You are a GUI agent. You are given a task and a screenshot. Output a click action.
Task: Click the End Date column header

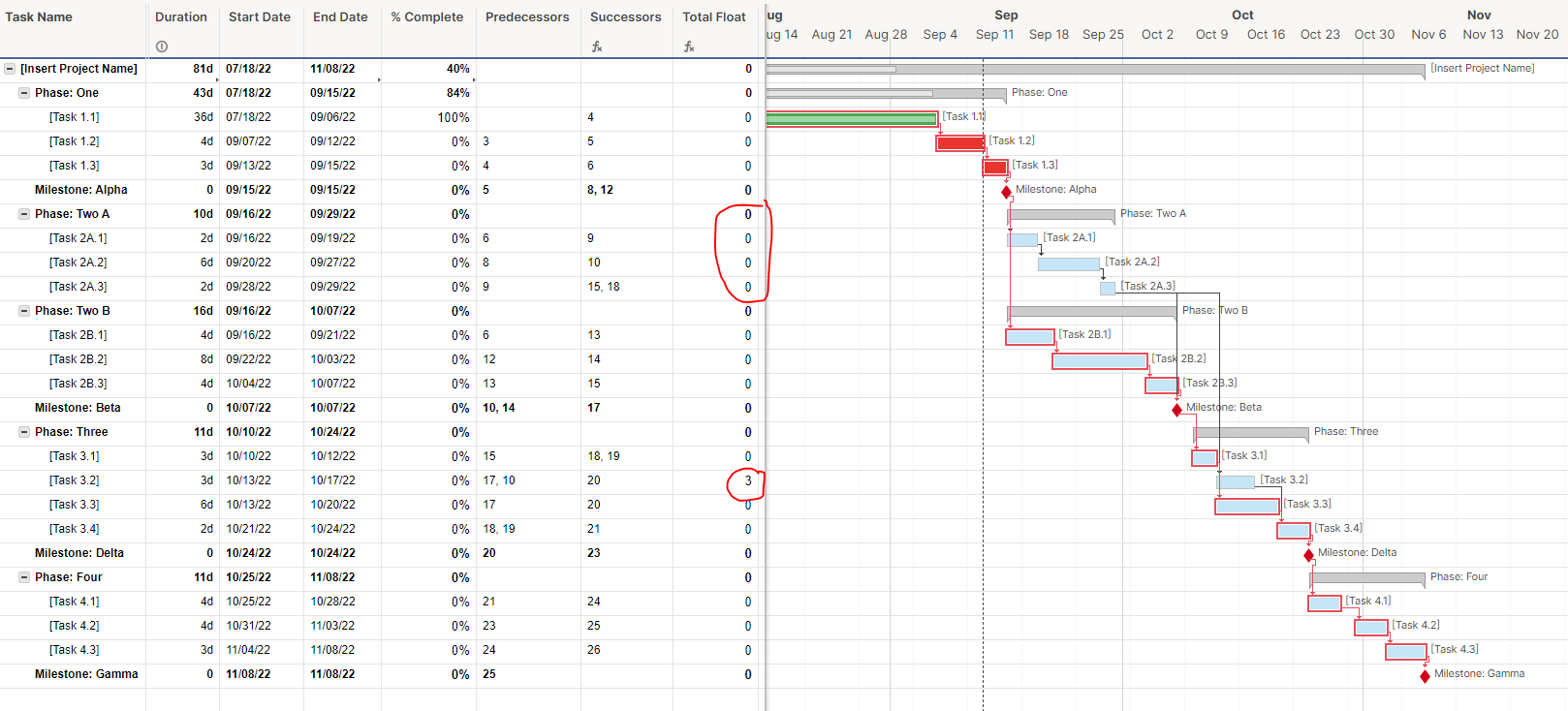pyautogui.click(x=340, y=16)
